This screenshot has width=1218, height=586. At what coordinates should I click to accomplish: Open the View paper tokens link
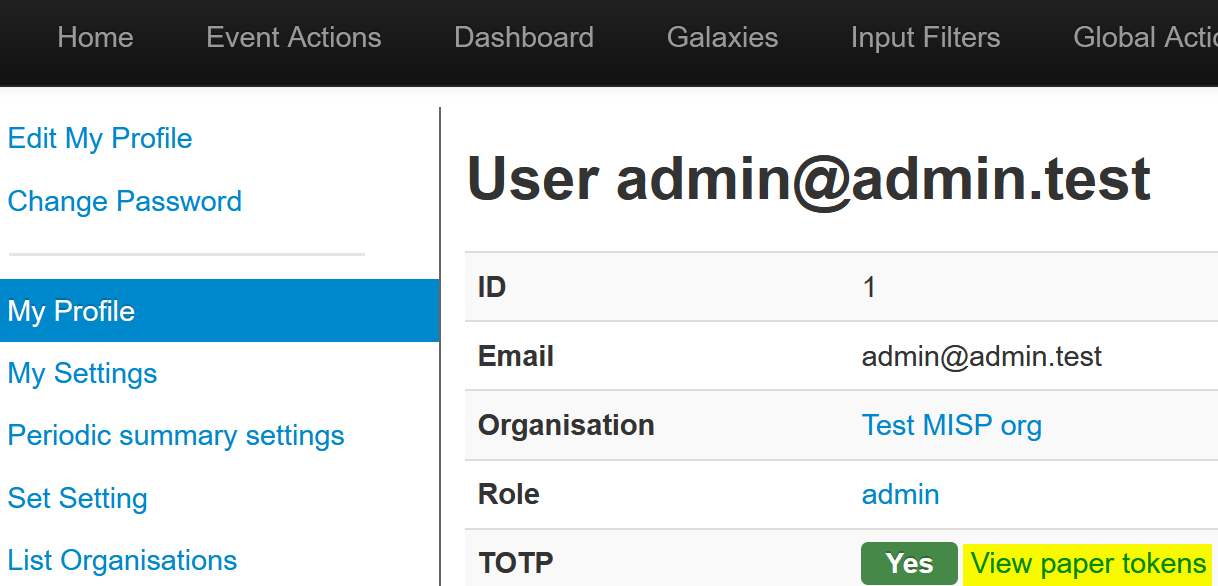point(1088,563)
